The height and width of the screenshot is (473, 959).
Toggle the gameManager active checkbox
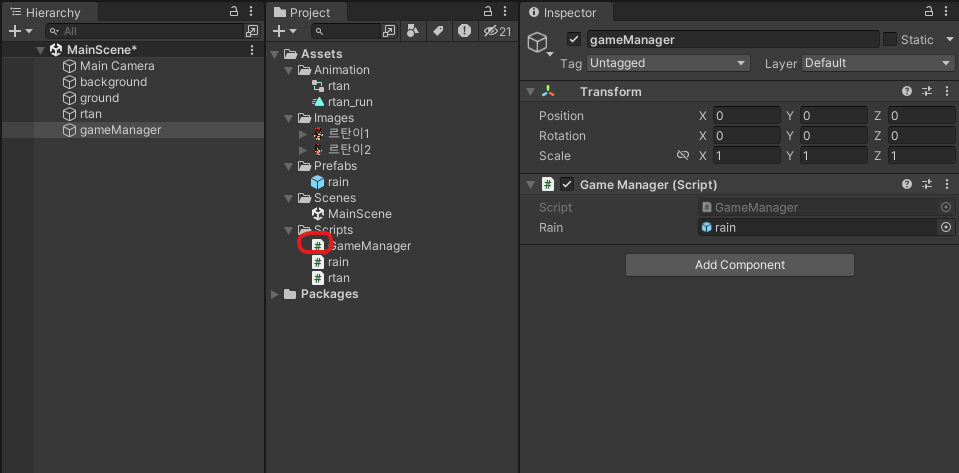pos(574,40)
